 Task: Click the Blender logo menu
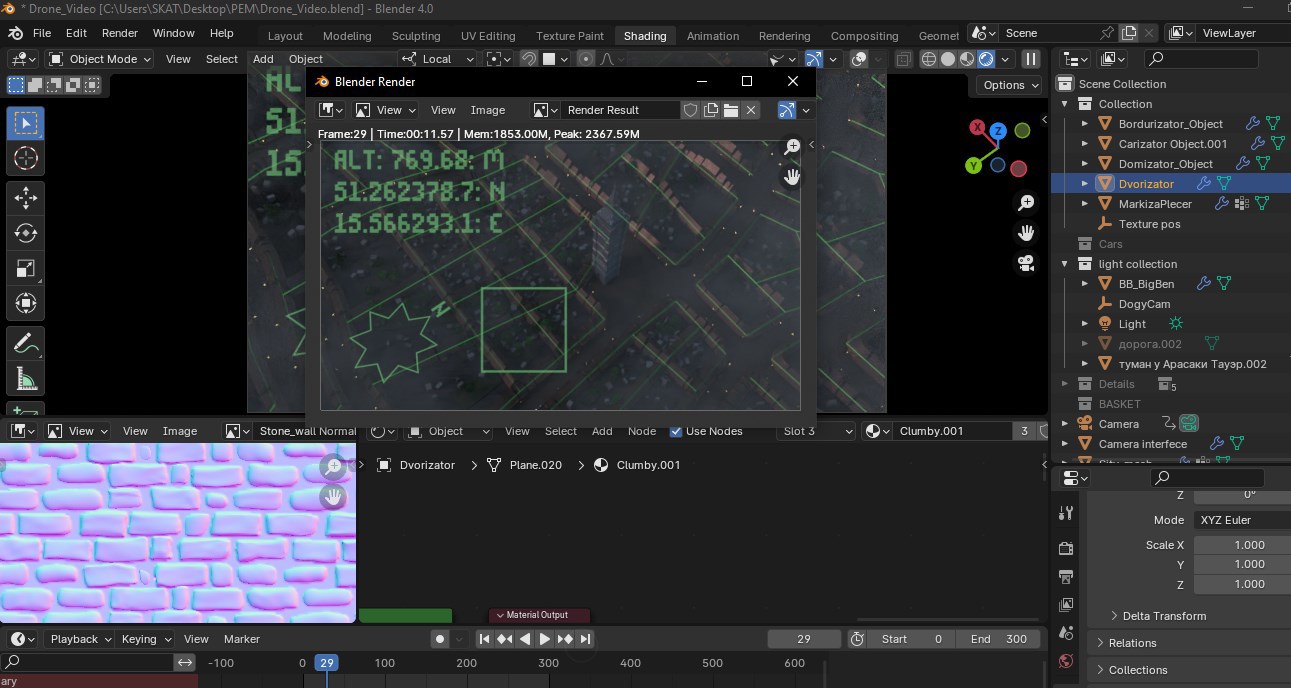coord(16,33)
